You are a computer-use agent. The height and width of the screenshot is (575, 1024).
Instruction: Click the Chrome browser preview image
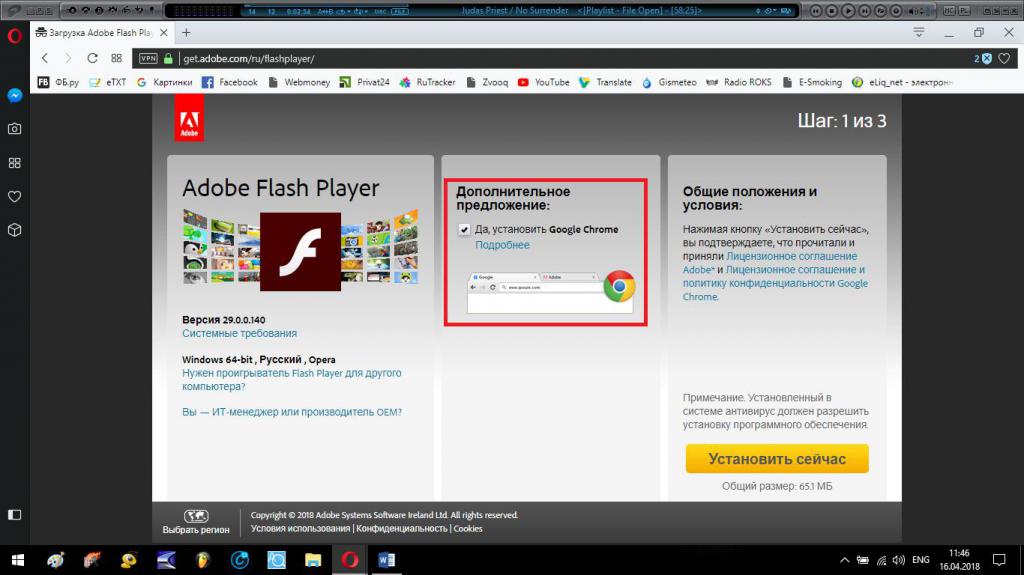point(551,291)
